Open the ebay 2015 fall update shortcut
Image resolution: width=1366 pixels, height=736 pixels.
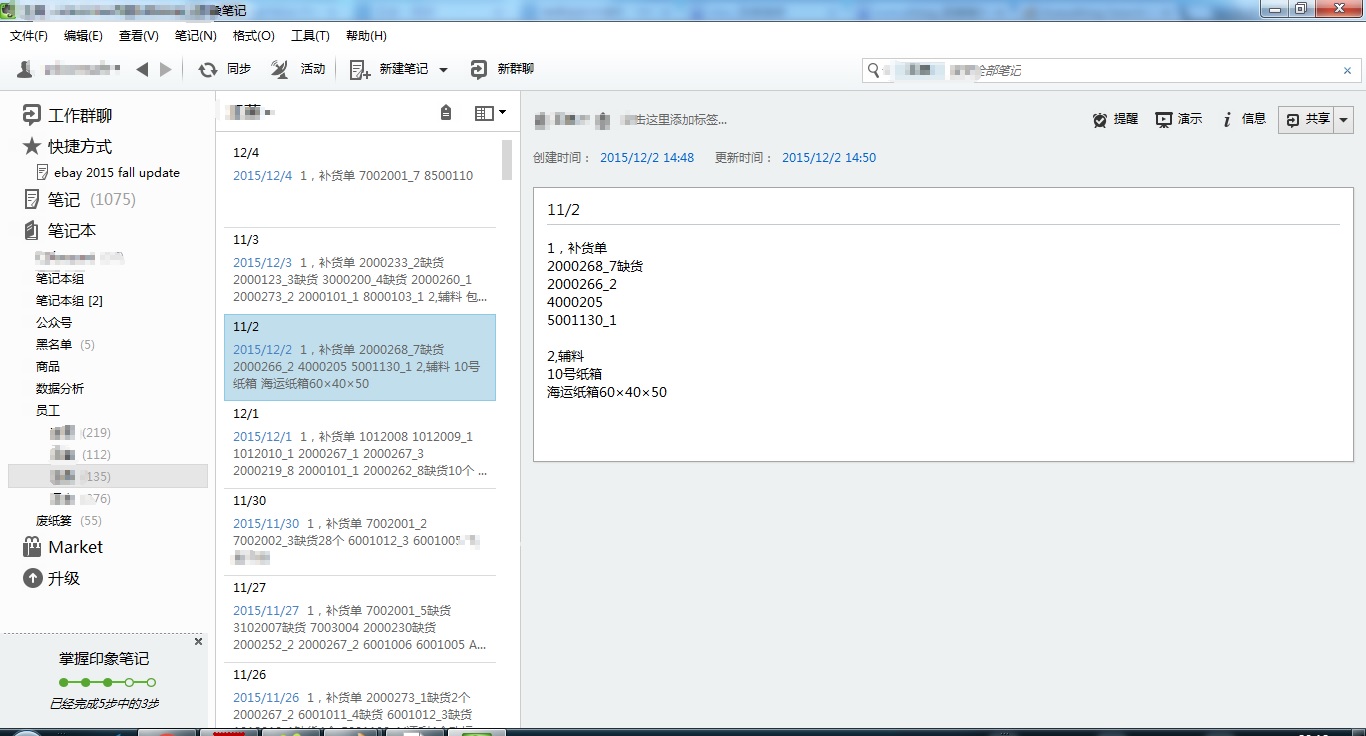coord(116,173)
